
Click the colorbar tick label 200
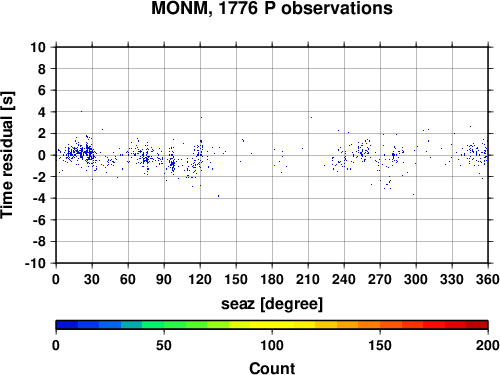488,345
